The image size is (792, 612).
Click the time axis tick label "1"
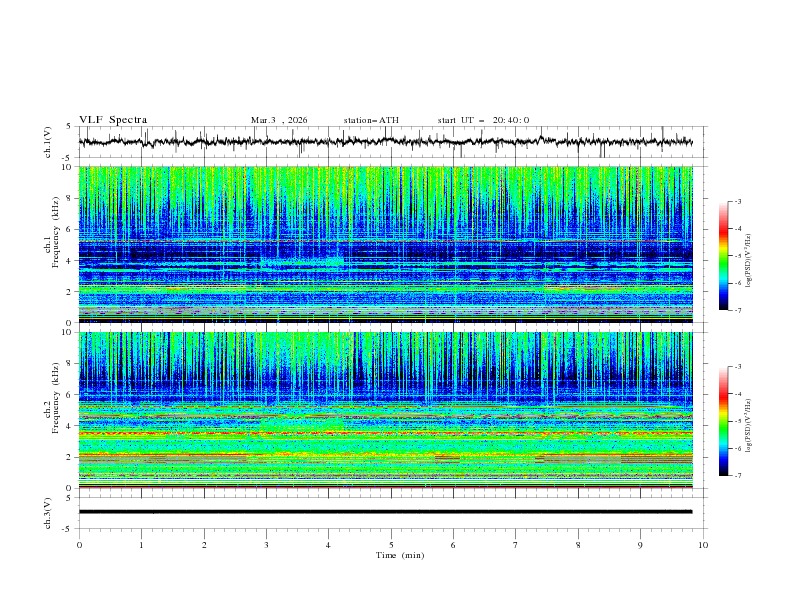point(141,545)
